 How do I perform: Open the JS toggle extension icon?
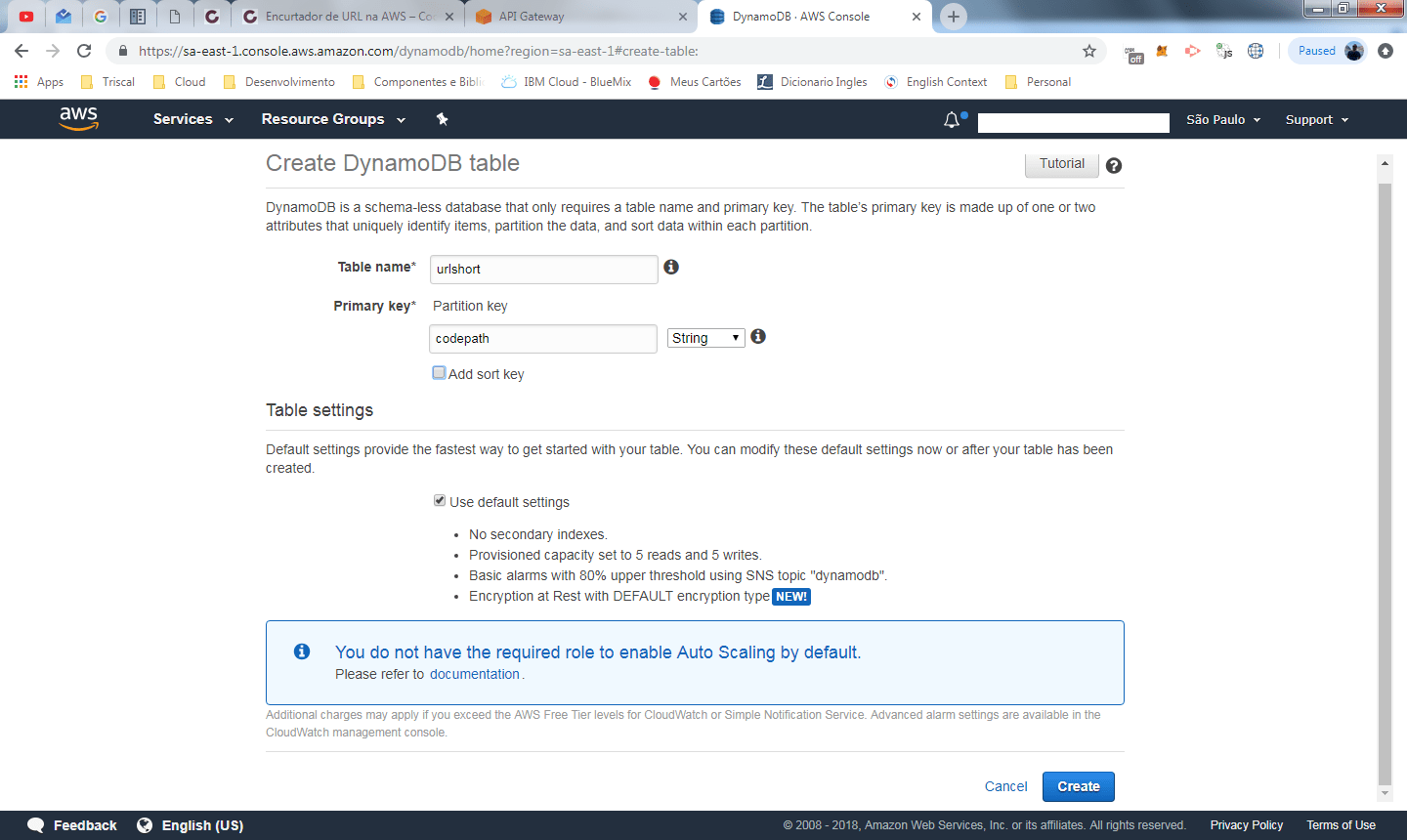click(x=1224, y=51)
